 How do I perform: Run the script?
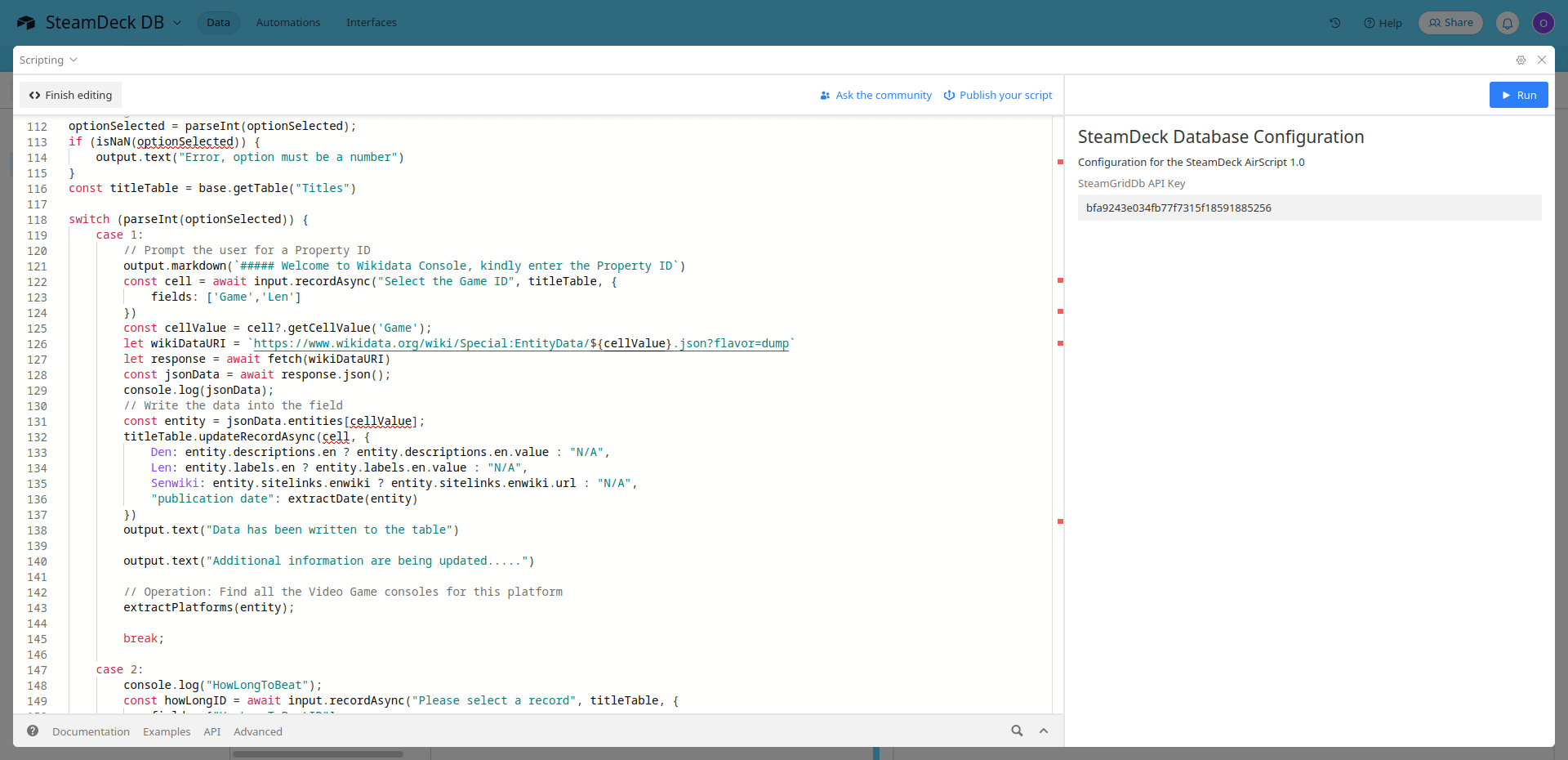point(1518,95)
